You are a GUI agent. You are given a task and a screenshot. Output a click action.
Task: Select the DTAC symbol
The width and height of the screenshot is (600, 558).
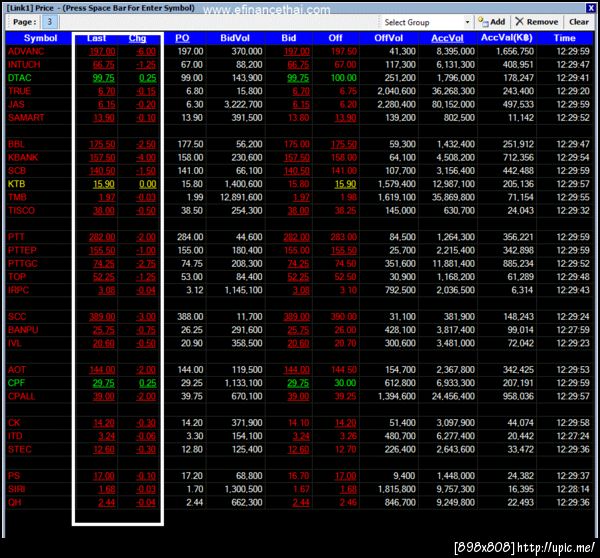pos(20,78)
